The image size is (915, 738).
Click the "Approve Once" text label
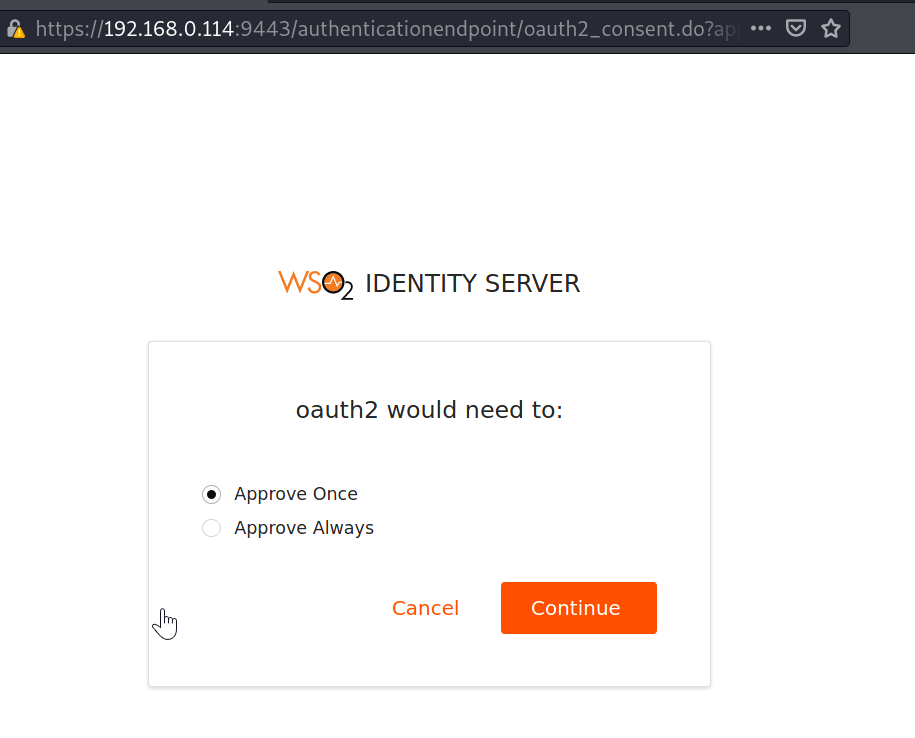(295, 494)
